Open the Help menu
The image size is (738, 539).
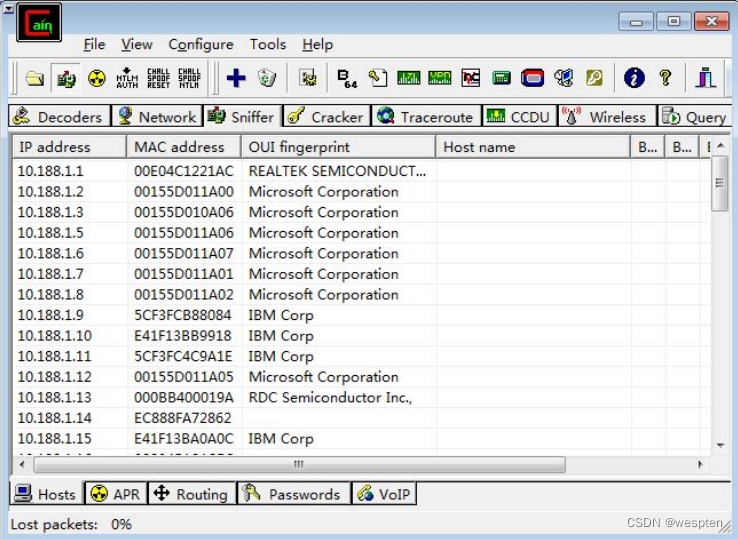click(x=317, y=44)
